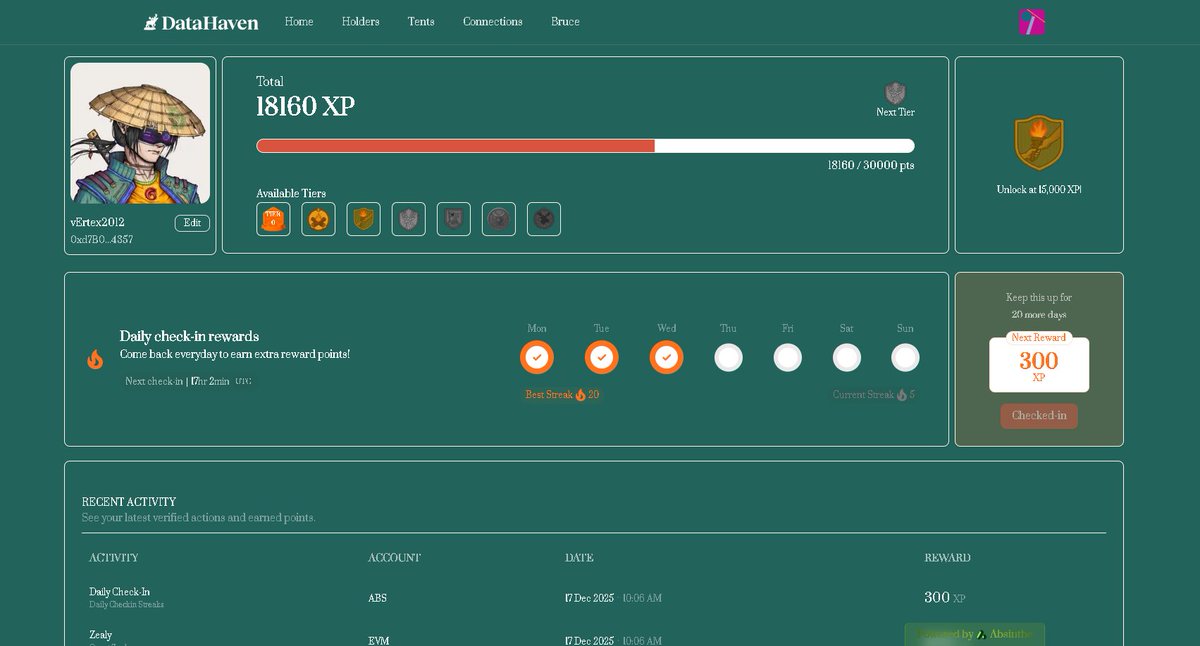This screenshot has width=1200, height=646.
Task: Click the Thursday check-in circle
Action: (728, 357)
